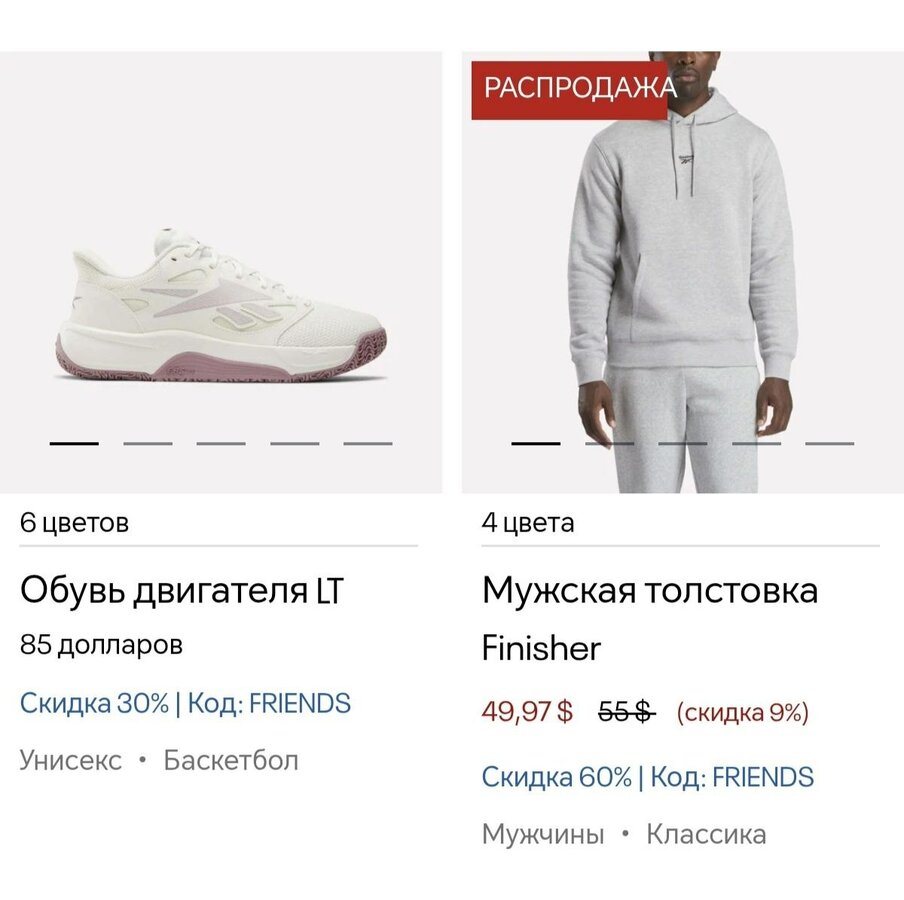Select the third carousel indicator on hoodie image
Viewport: 904px width, 900px height.
pyautogui.click(x=683, y=443)
